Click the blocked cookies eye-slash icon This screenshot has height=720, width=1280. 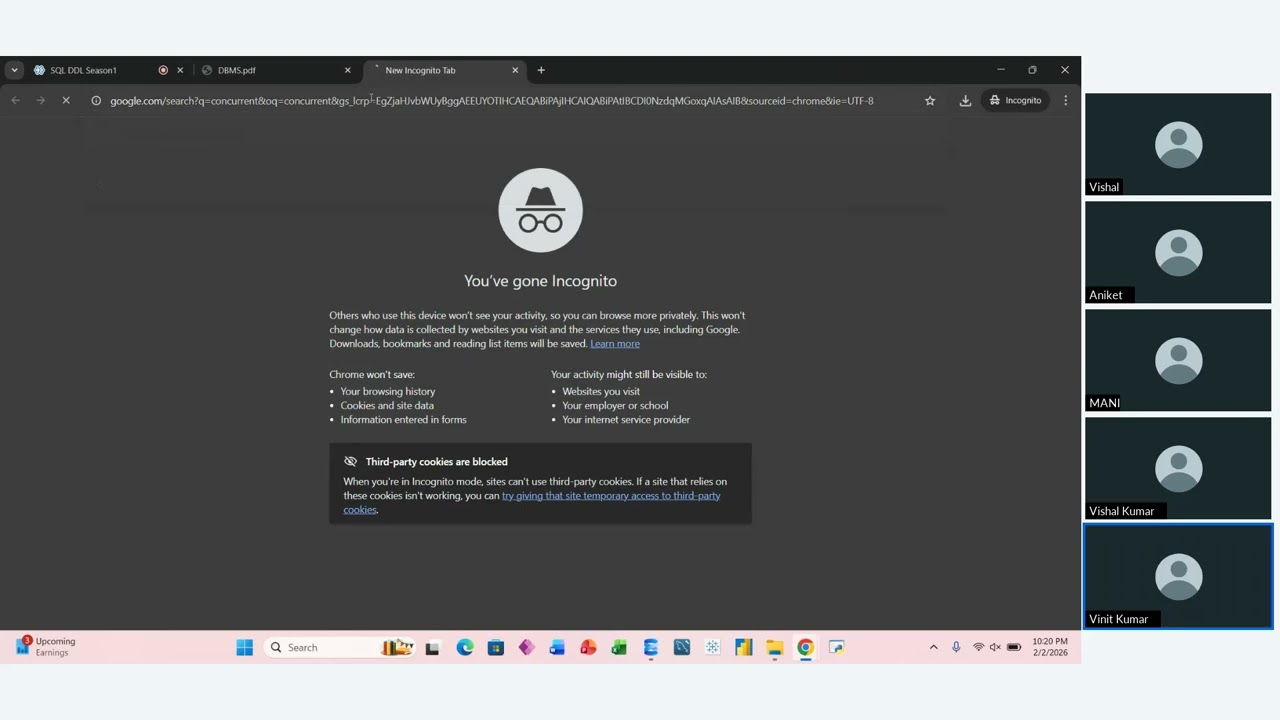point(350,461)
